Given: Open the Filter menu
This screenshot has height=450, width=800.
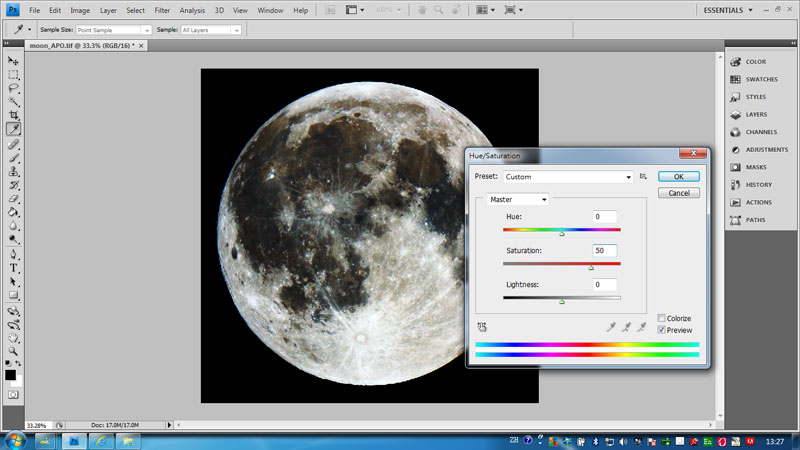Looking at the screenshot, I should pos(162,10).
